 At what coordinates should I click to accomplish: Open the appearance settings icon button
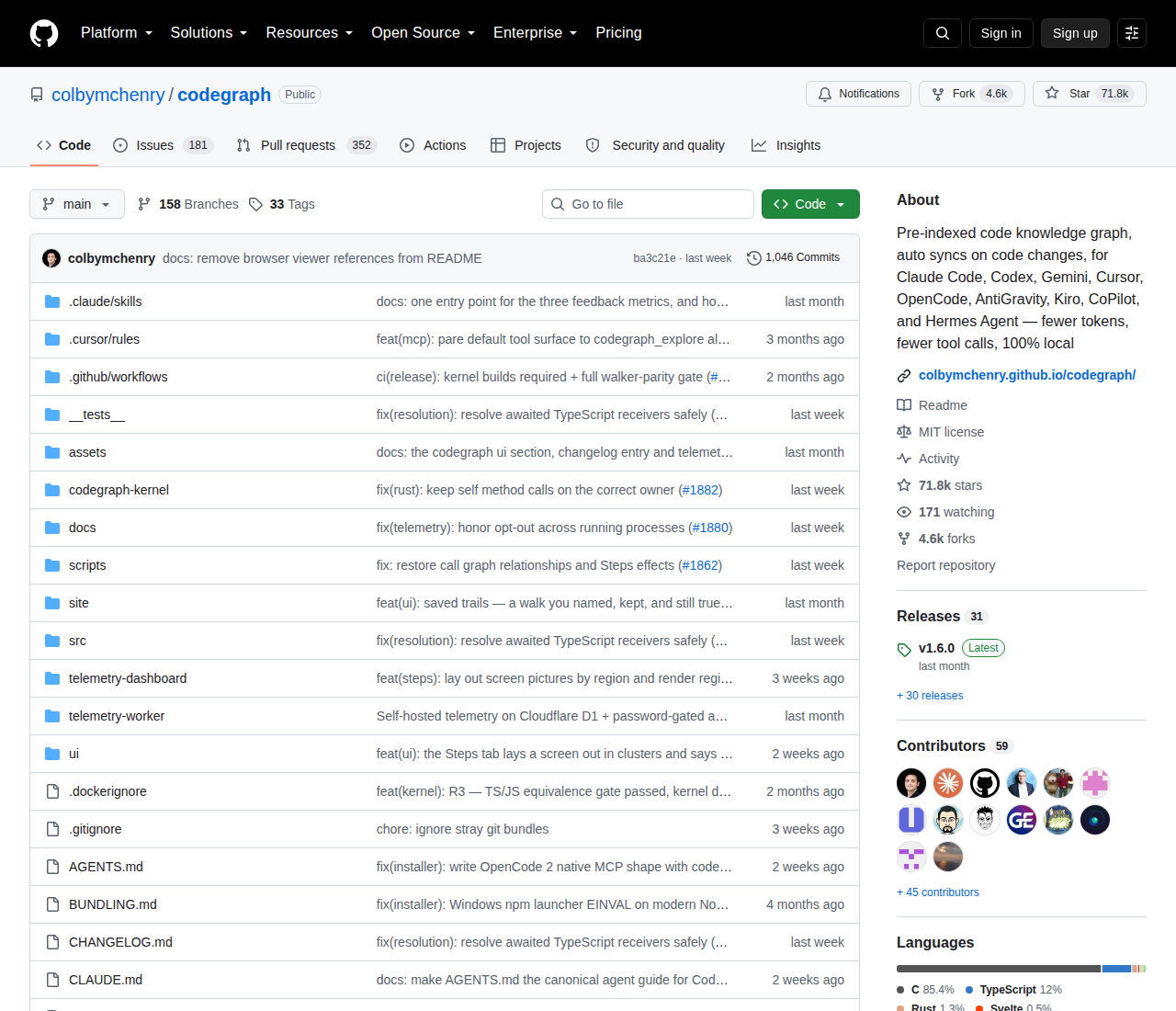point(1132,33)
